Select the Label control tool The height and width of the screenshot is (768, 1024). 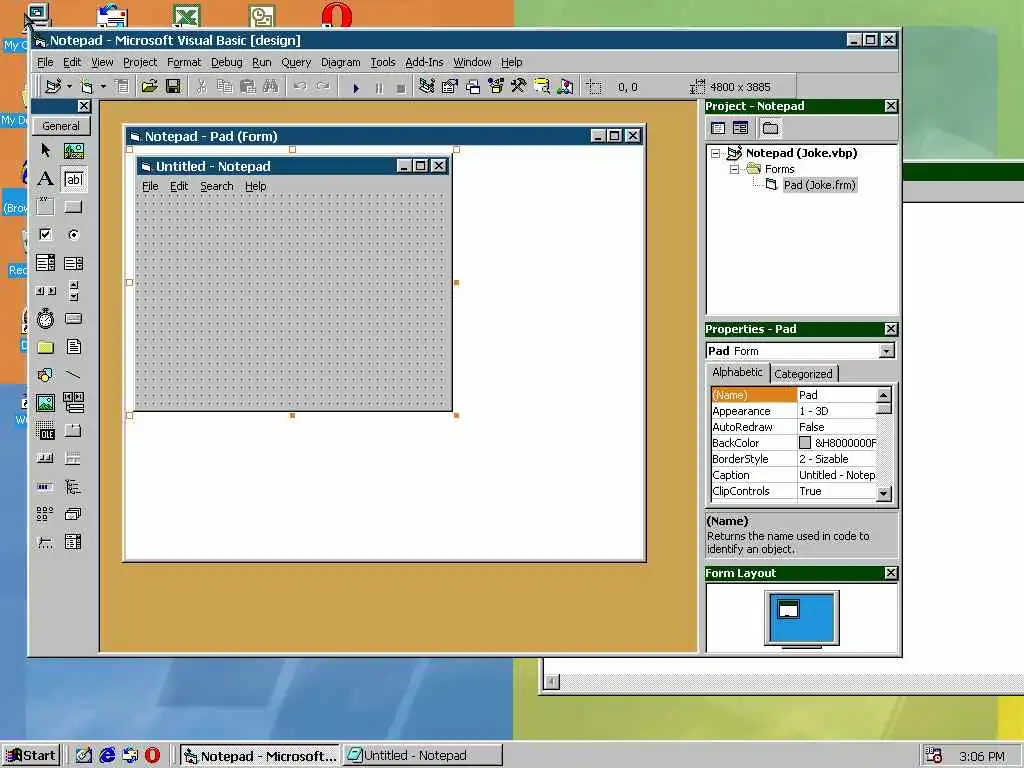pyautogui.click(x=45, y=179)
